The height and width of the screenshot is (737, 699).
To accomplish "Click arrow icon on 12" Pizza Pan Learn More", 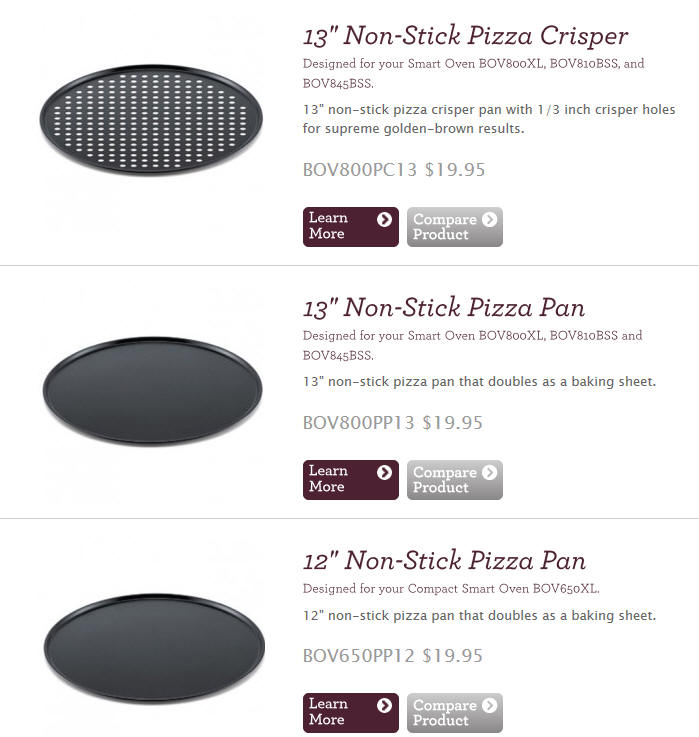I will (384, 705).
